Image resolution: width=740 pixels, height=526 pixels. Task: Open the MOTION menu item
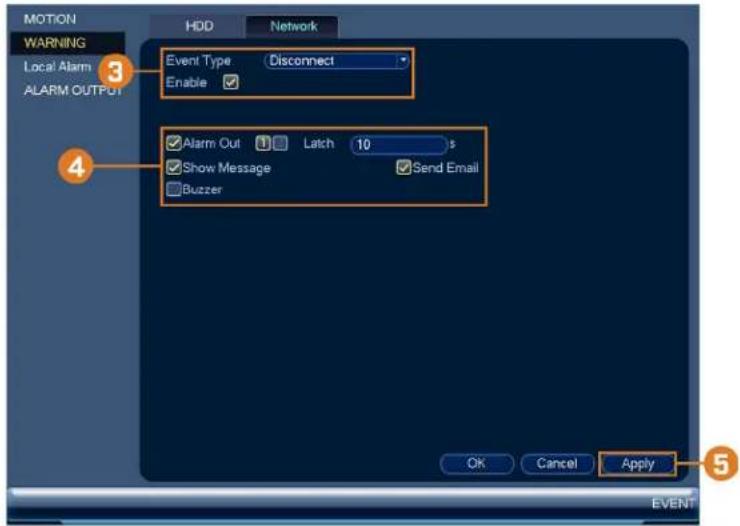pyautogui.click(x=50, y=19)
